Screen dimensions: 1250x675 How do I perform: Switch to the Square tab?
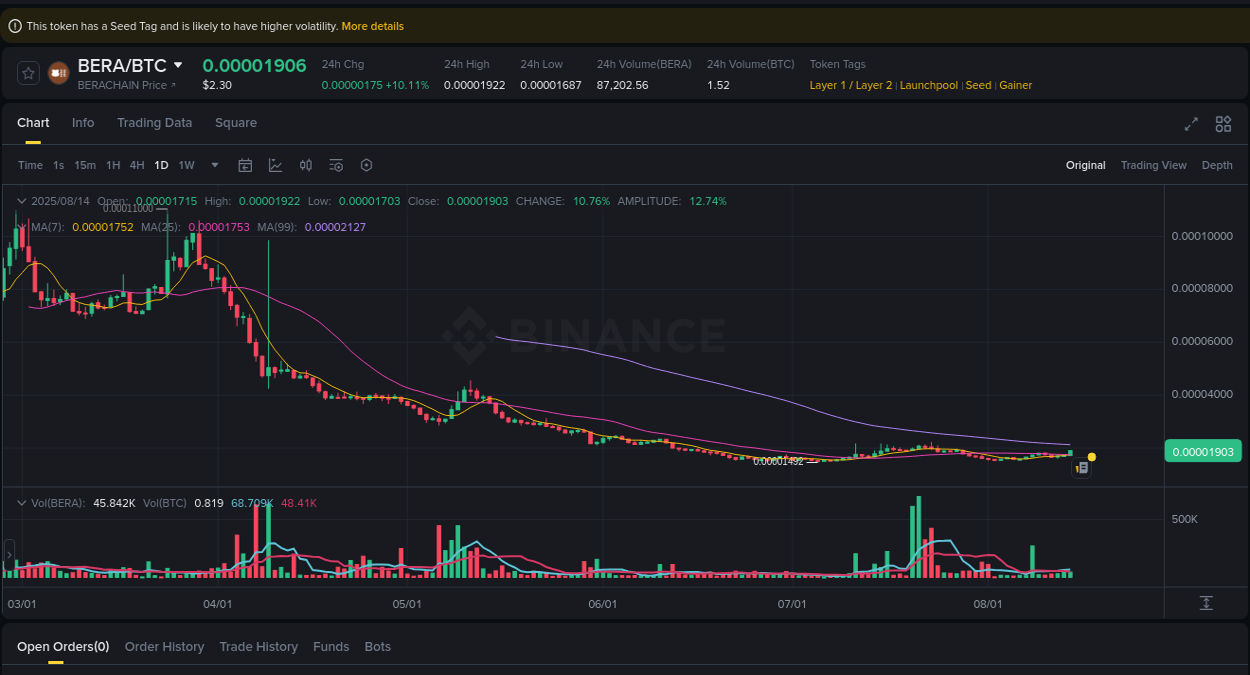coord(236,123)
